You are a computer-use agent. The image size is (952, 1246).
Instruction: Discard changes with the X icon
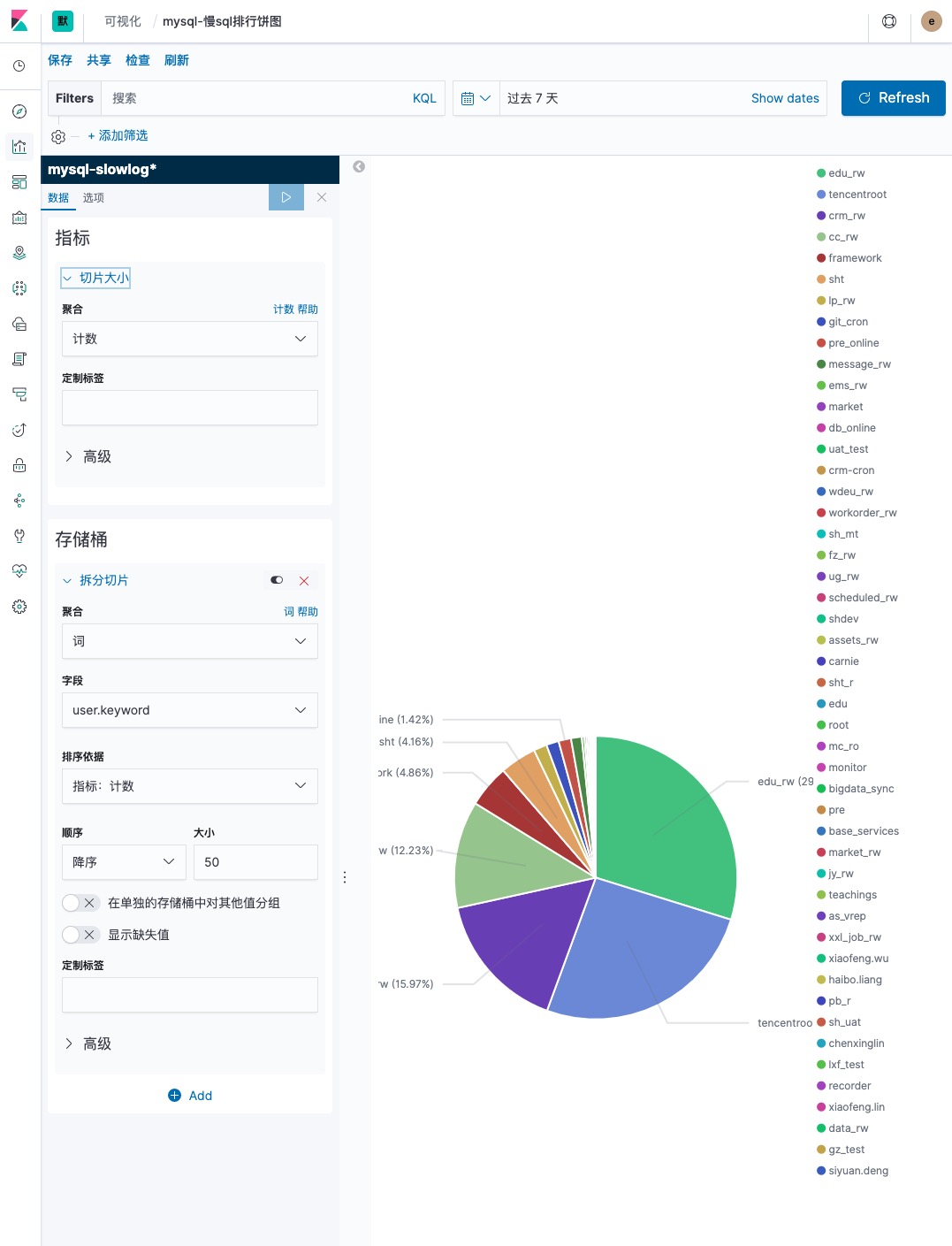point(322,197)
